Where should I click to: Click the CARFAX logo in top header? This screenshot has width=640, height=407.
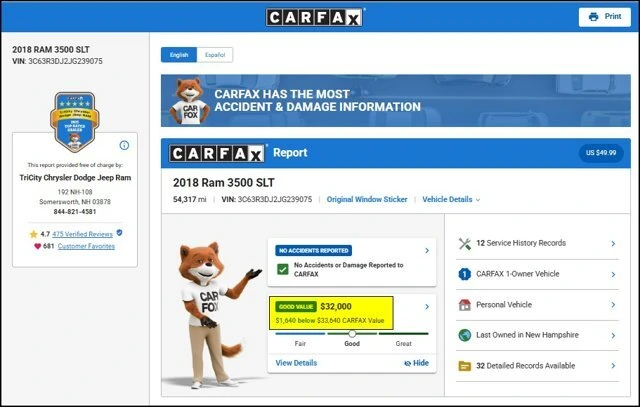(x=314, y=18)
